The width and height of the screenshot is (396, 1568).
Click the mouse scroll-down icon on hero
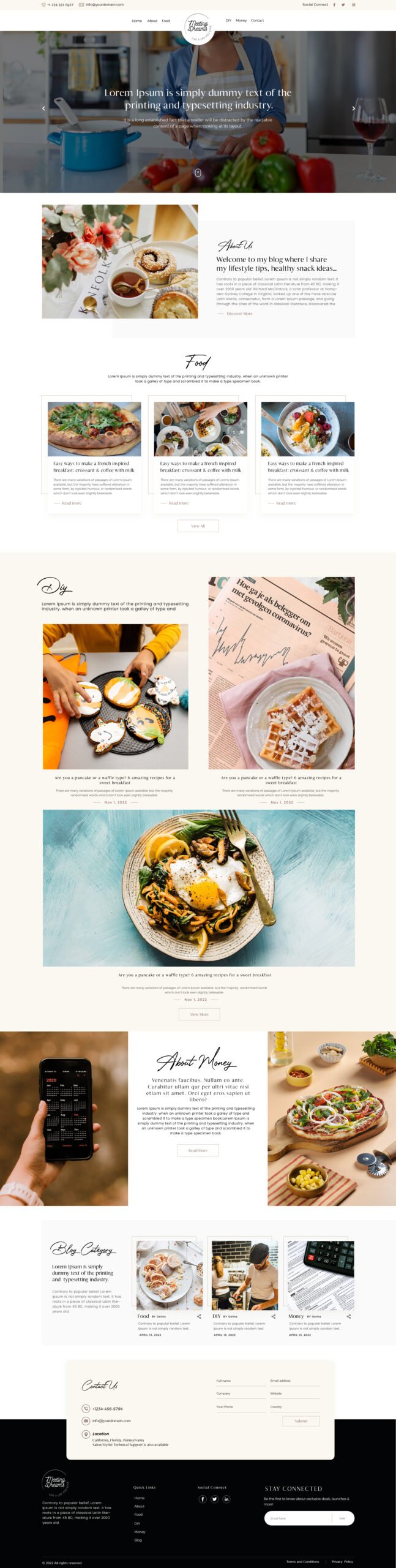tap(198, 173)
